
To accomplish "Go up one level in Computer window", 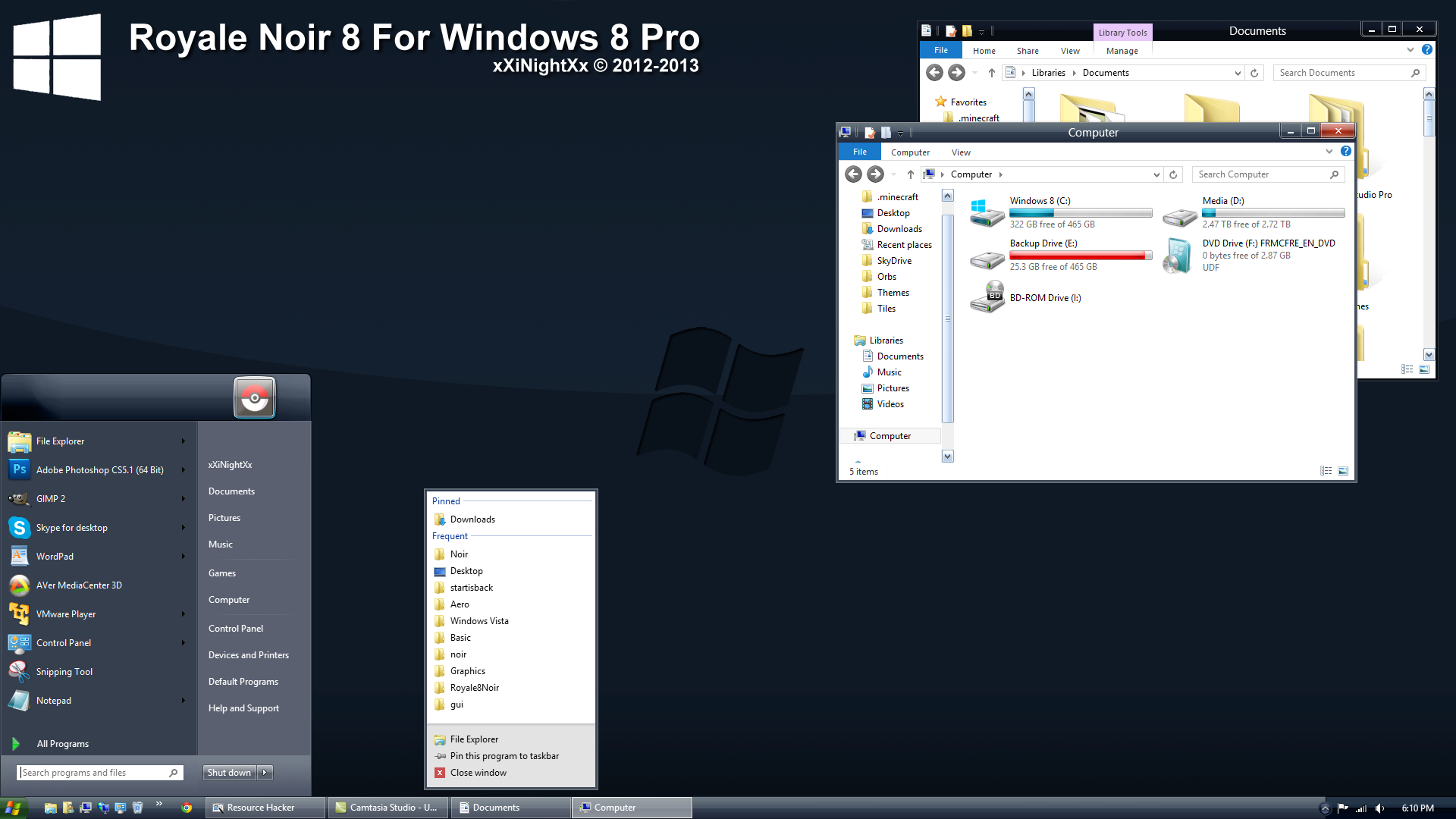I will tap(910, 174).
